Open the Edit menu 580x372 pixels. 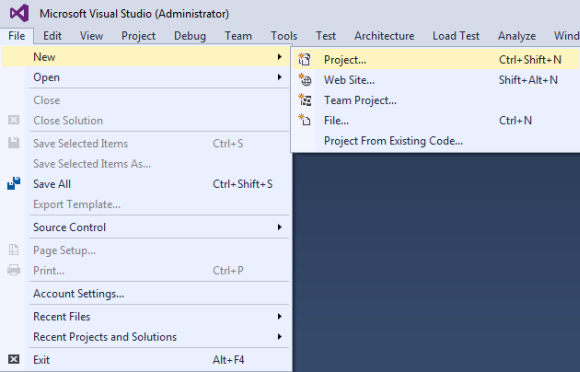(x=52, y=36)
